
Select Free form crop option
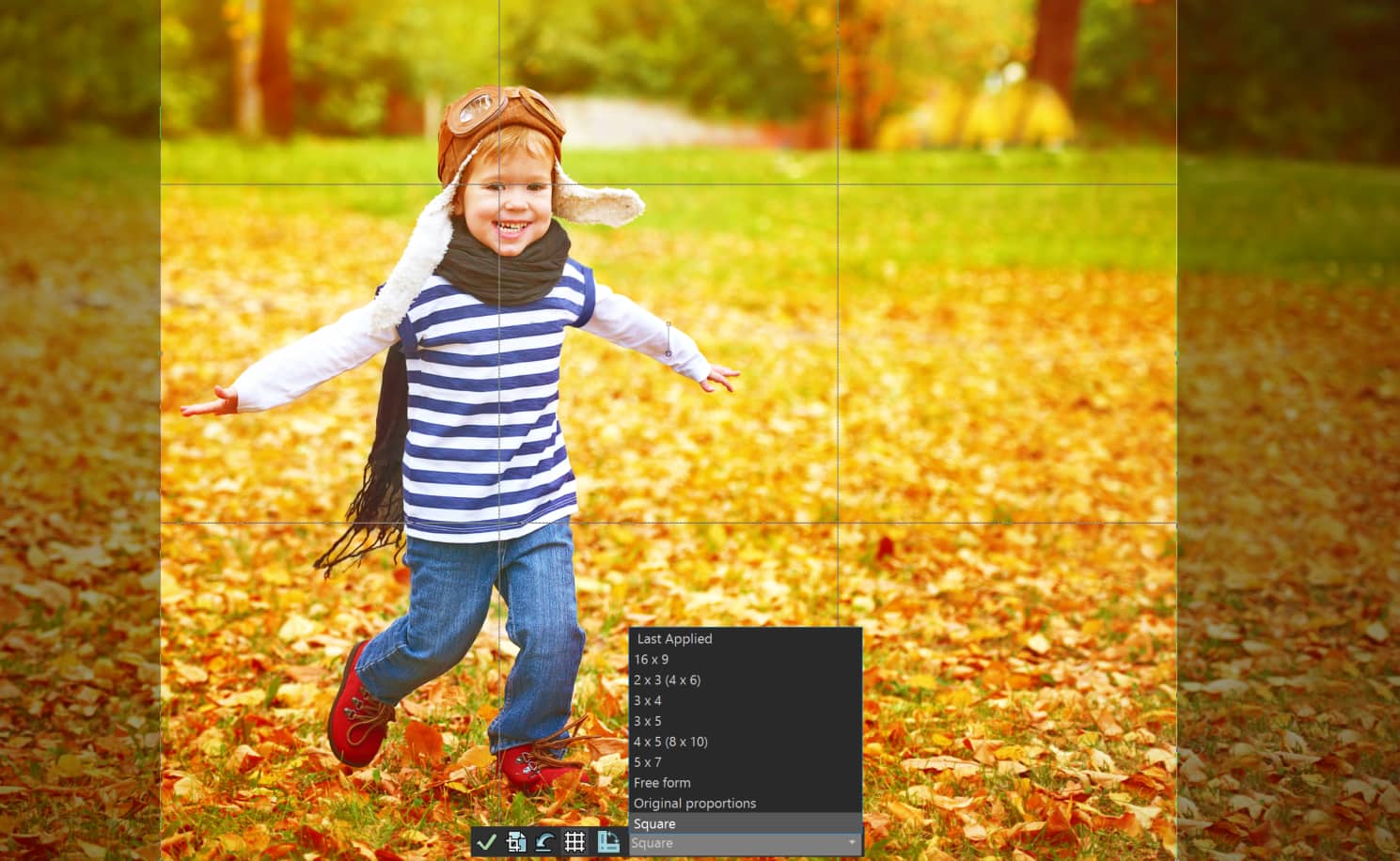[745, 782]
